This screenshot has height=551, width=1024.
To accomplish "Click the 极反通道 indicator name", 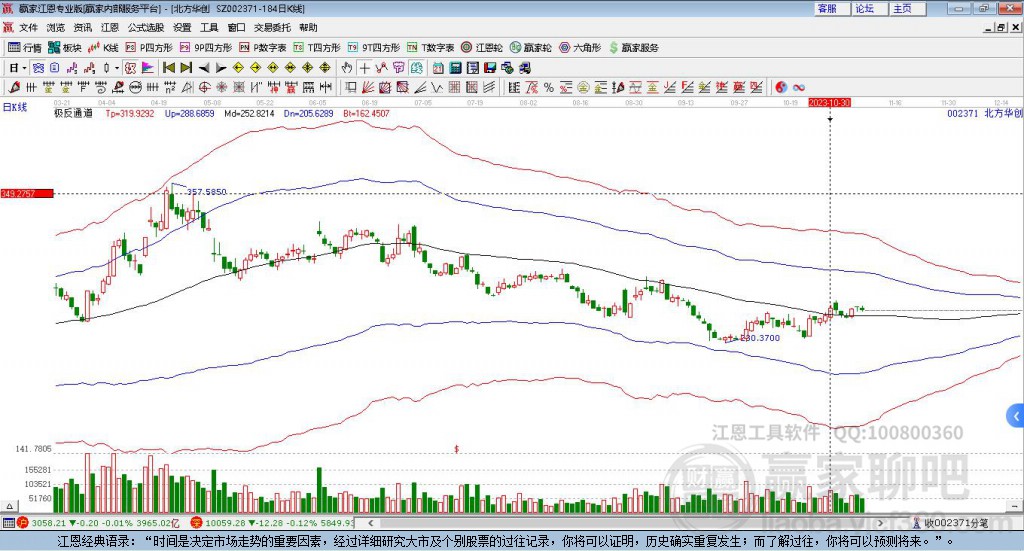I will [73, 113].
